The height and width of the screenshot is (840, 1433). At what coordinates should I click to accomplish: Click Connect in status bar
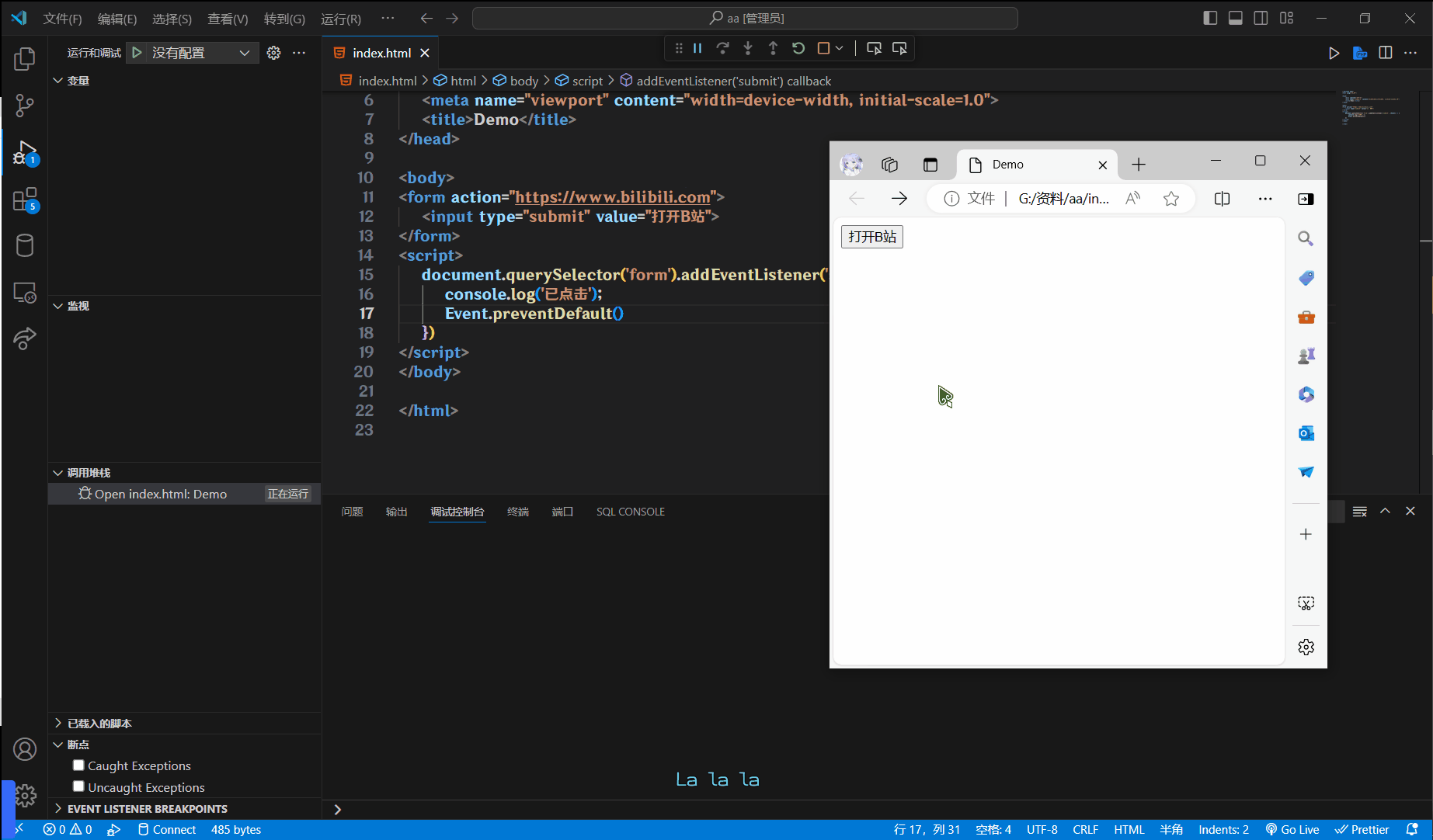point(167,830)
